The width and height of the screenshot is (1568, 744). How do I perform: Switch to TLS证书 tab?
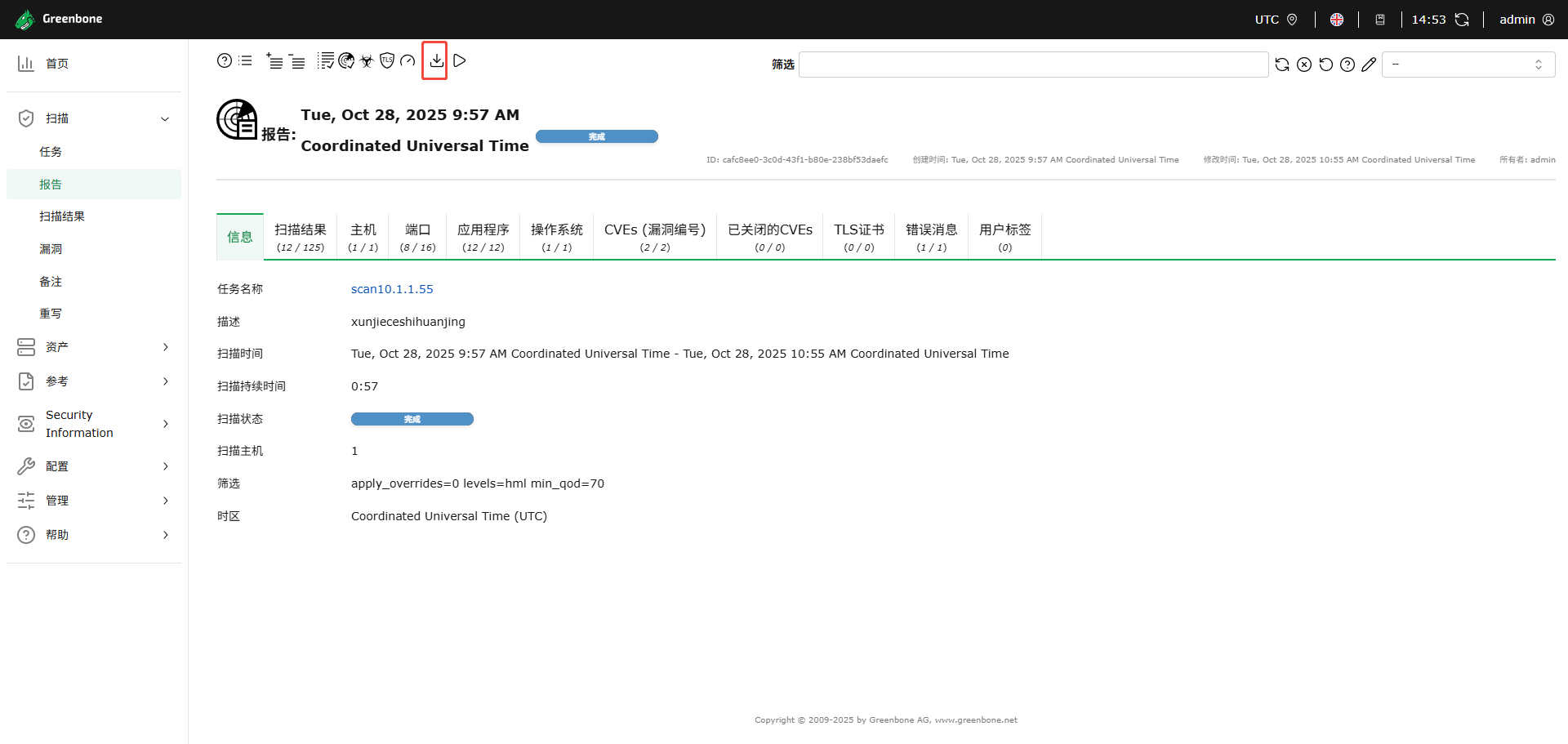(x=859, y=237)
